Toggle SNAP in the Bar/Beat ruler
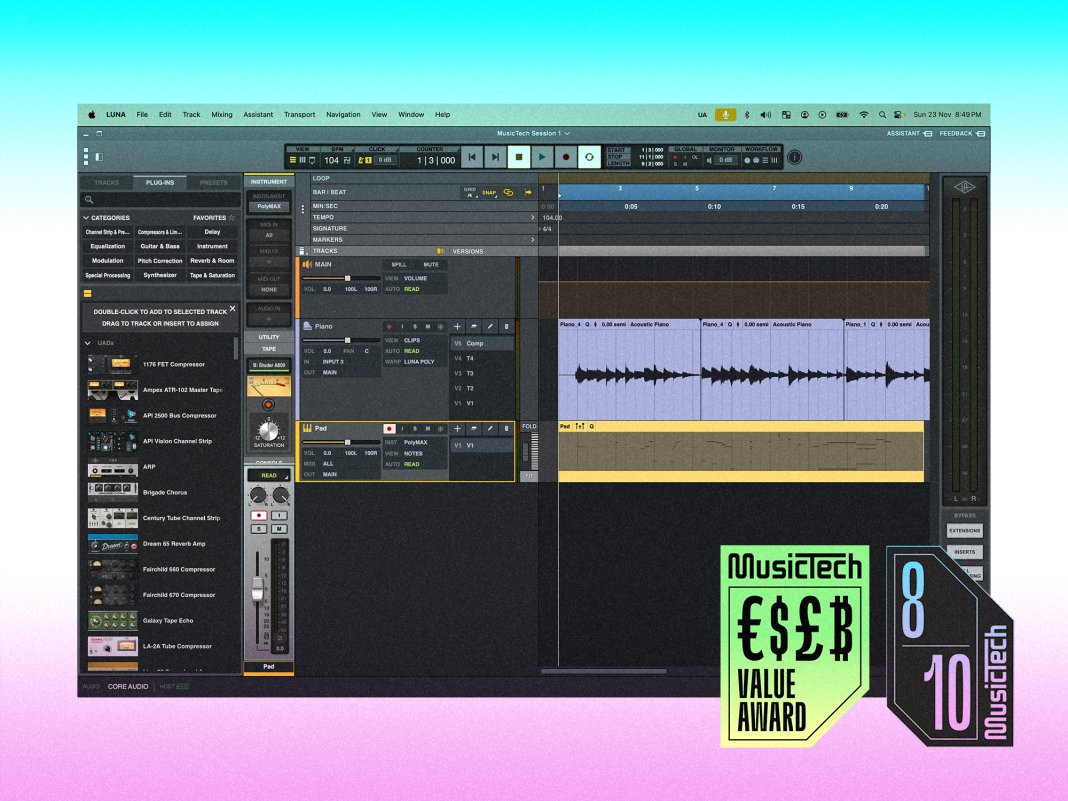The image size is (1068, 801). click(488, 192)
